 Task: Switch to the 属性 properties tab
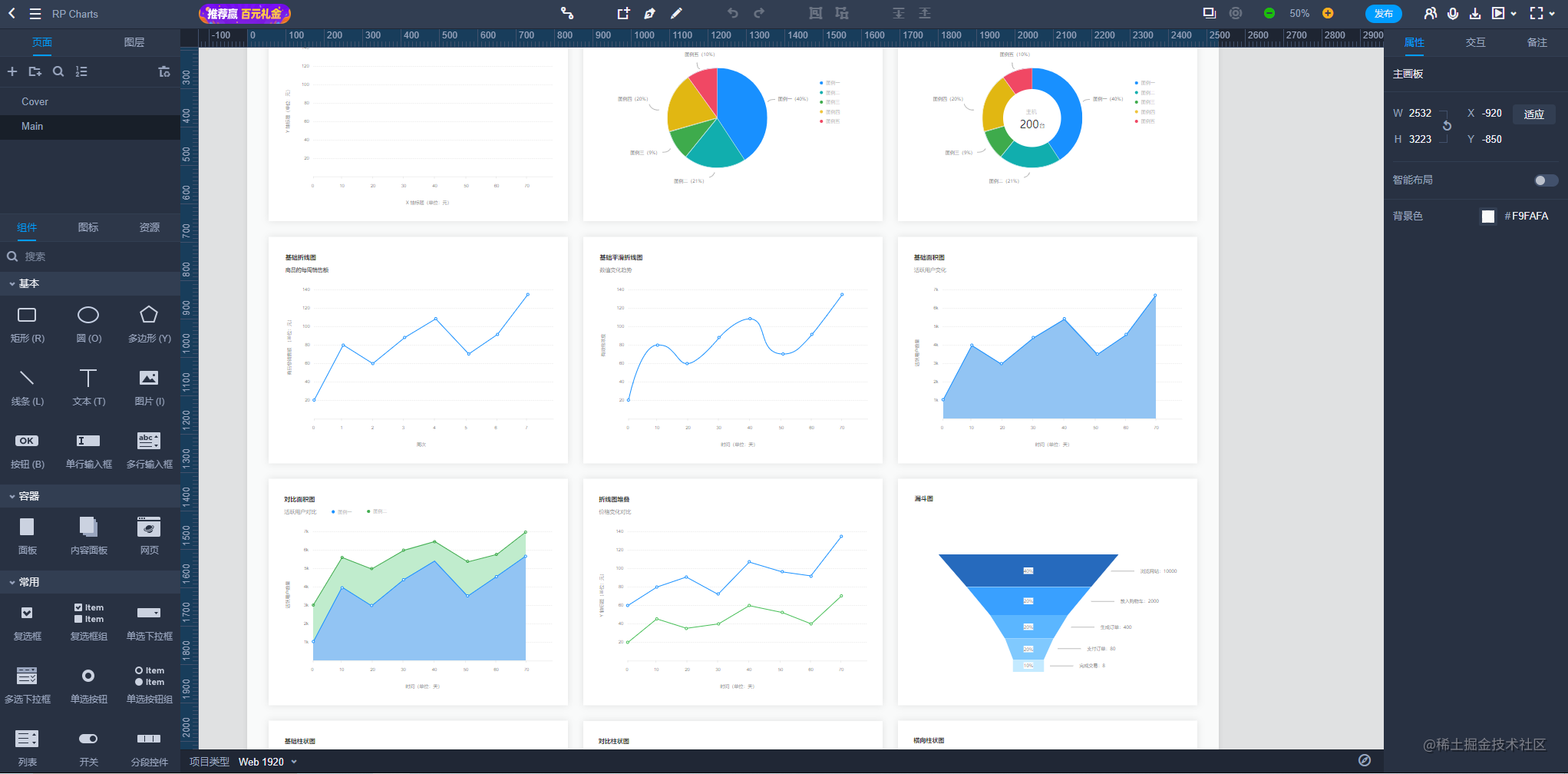coord(1415,42)
